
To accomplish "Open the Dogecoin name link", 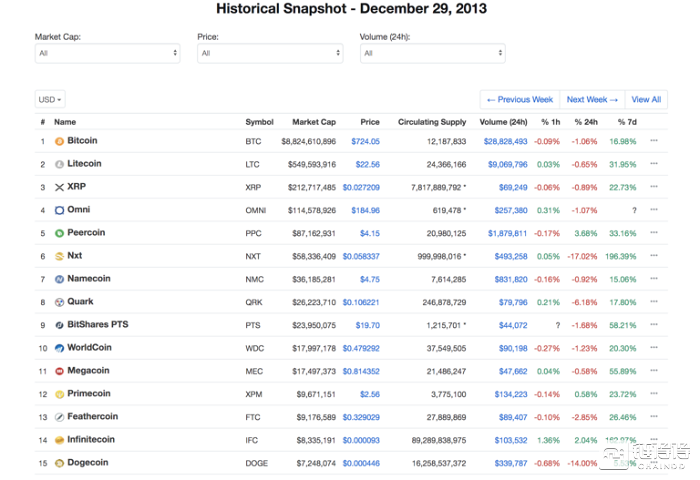I will coord(88,463).
